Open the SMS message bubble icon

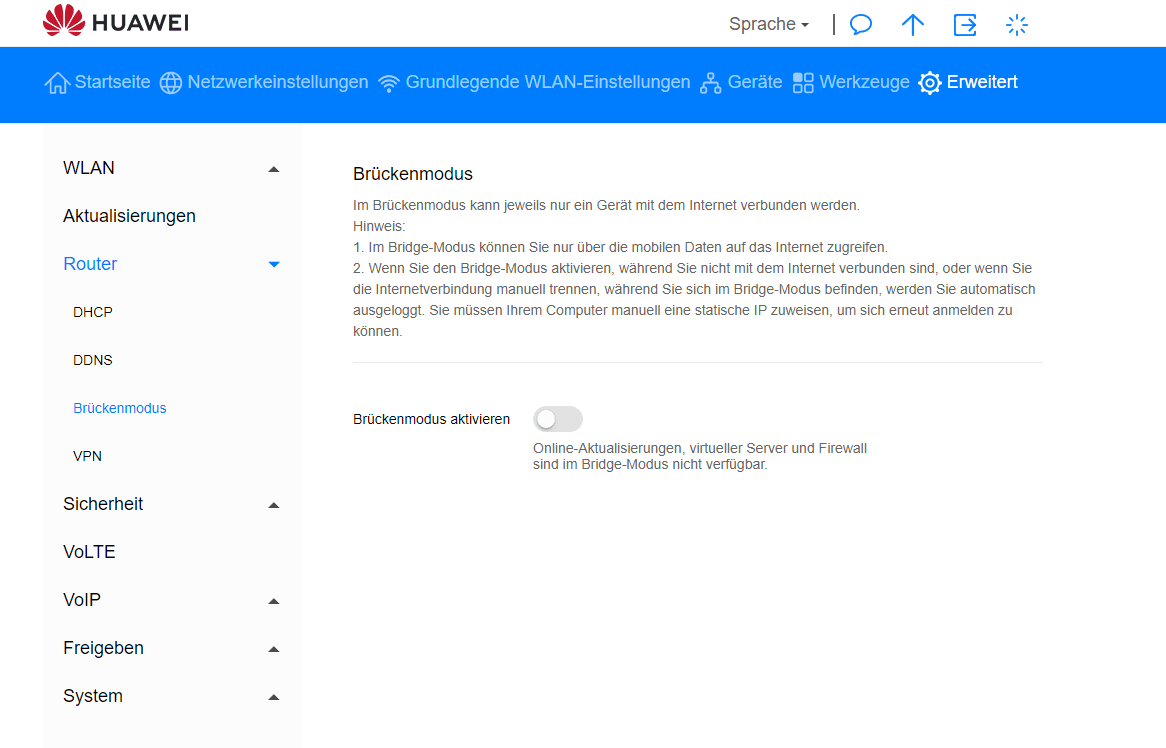(x=860, y=25)
